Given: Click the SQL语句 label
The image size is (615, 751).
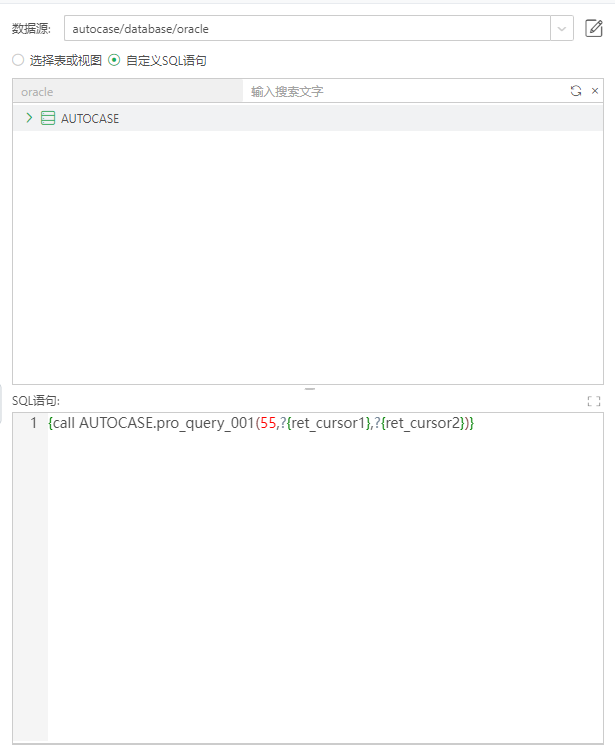Looking at the screenshot, I should 36,401.
